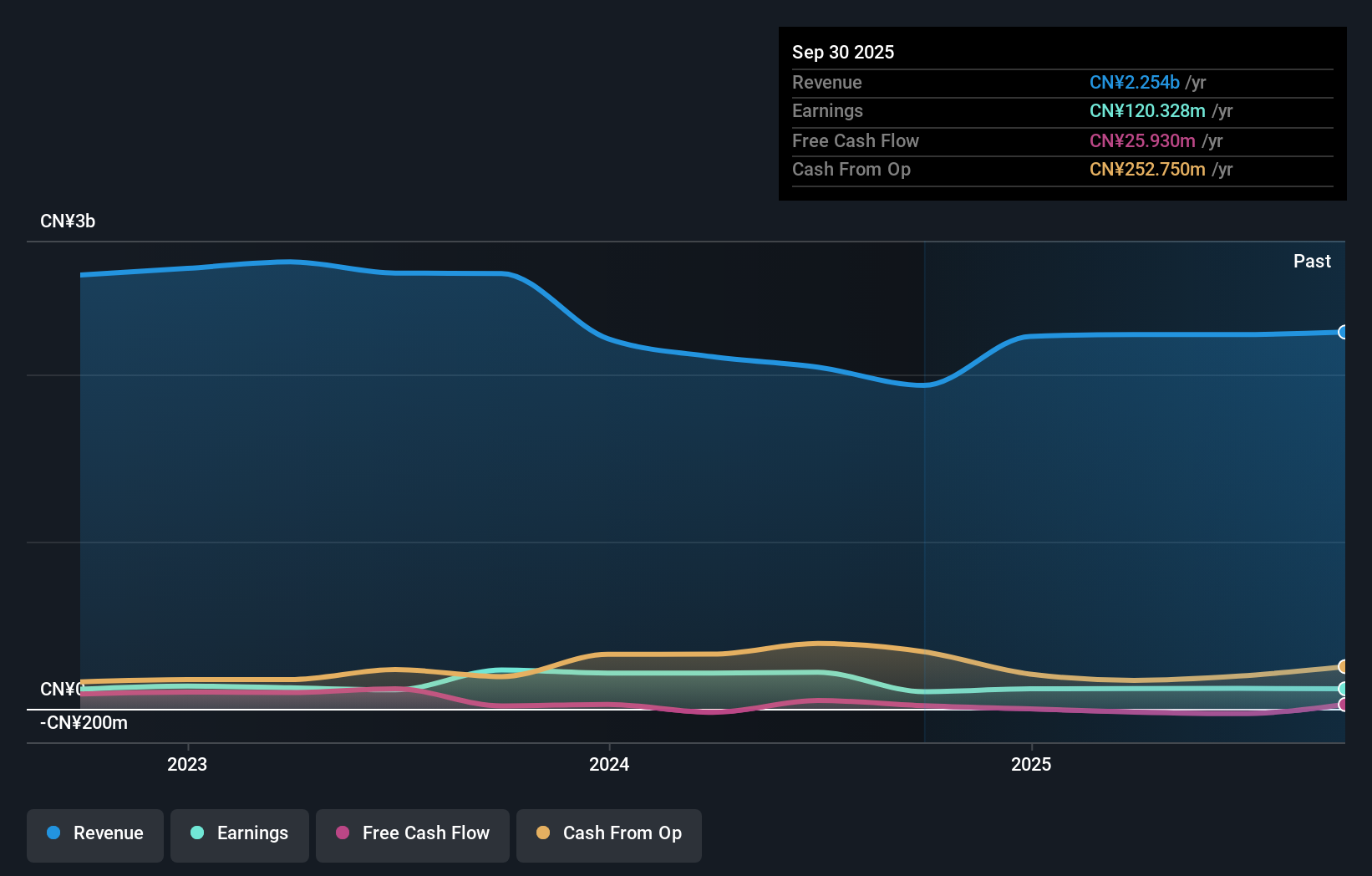Click the CN¥120.328m earnings value

coord(1147,110)
